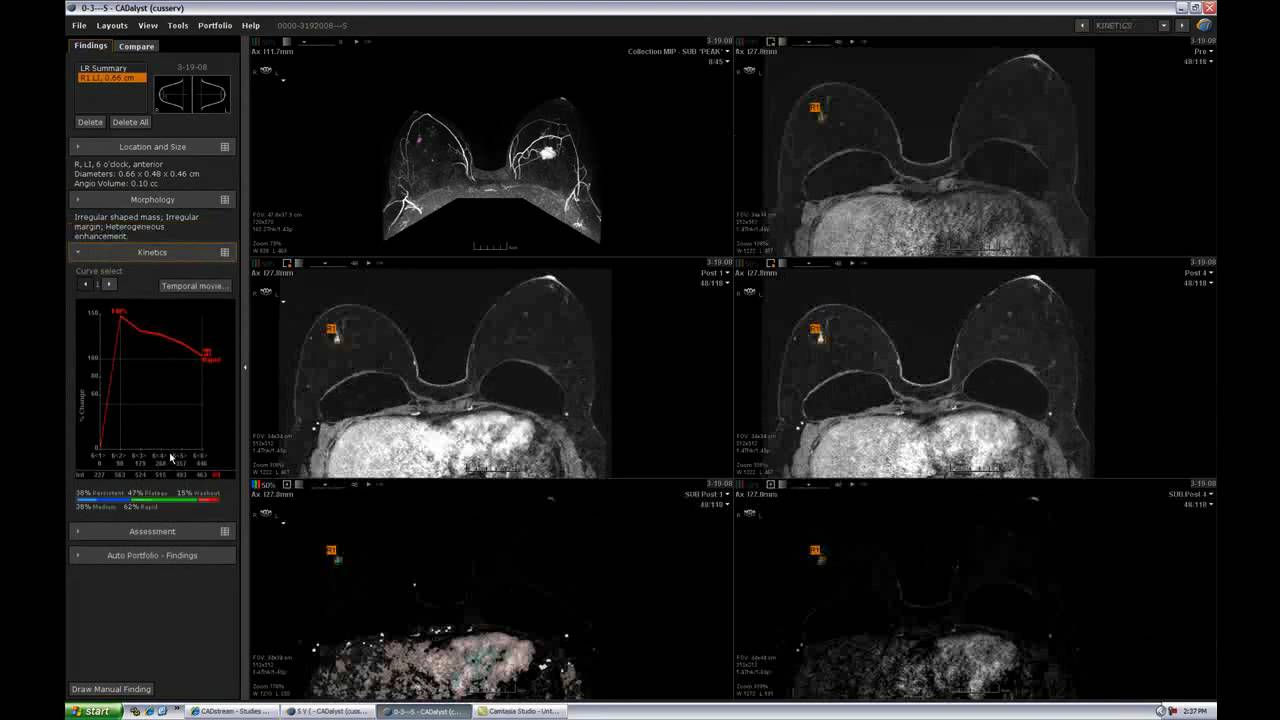
Task: Open the Tools menu
Action: (x=178, y=25)
